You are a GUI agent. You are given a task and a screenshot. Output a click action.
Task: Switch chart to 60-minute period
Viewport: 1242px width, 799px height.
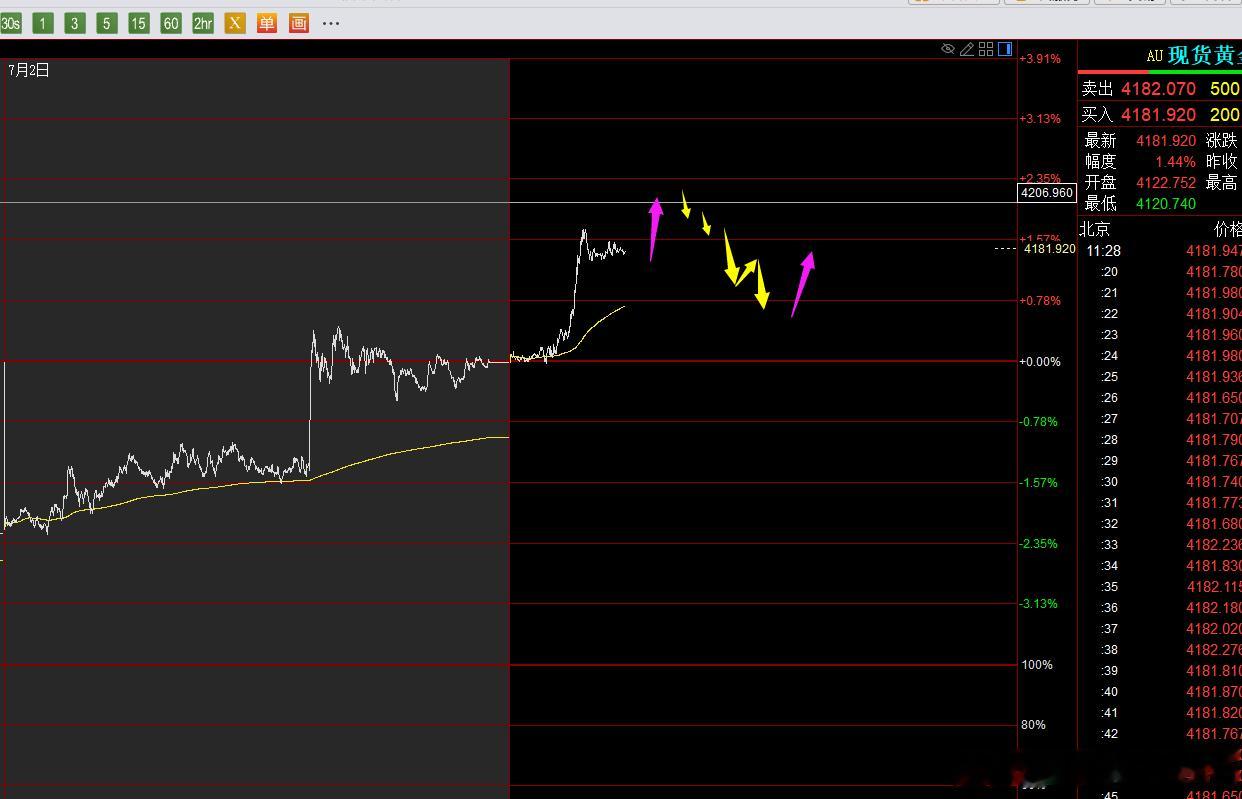point(171,23)
